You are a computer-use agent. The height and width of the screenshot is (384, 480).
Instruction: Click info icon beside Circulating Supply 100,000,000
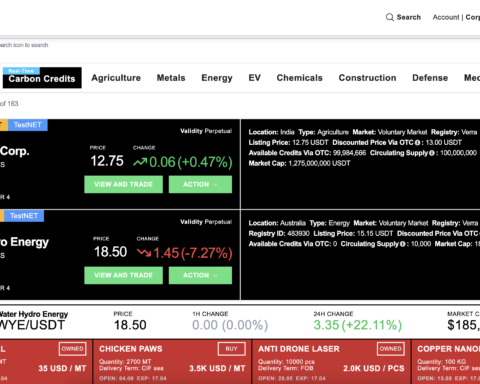point(432,153)
